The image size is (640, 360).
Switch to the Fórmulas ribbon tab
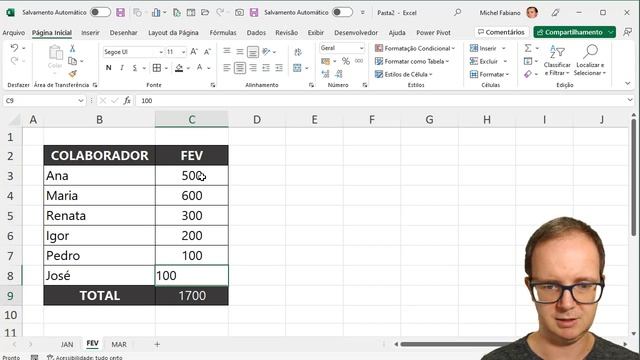point(223,33)
